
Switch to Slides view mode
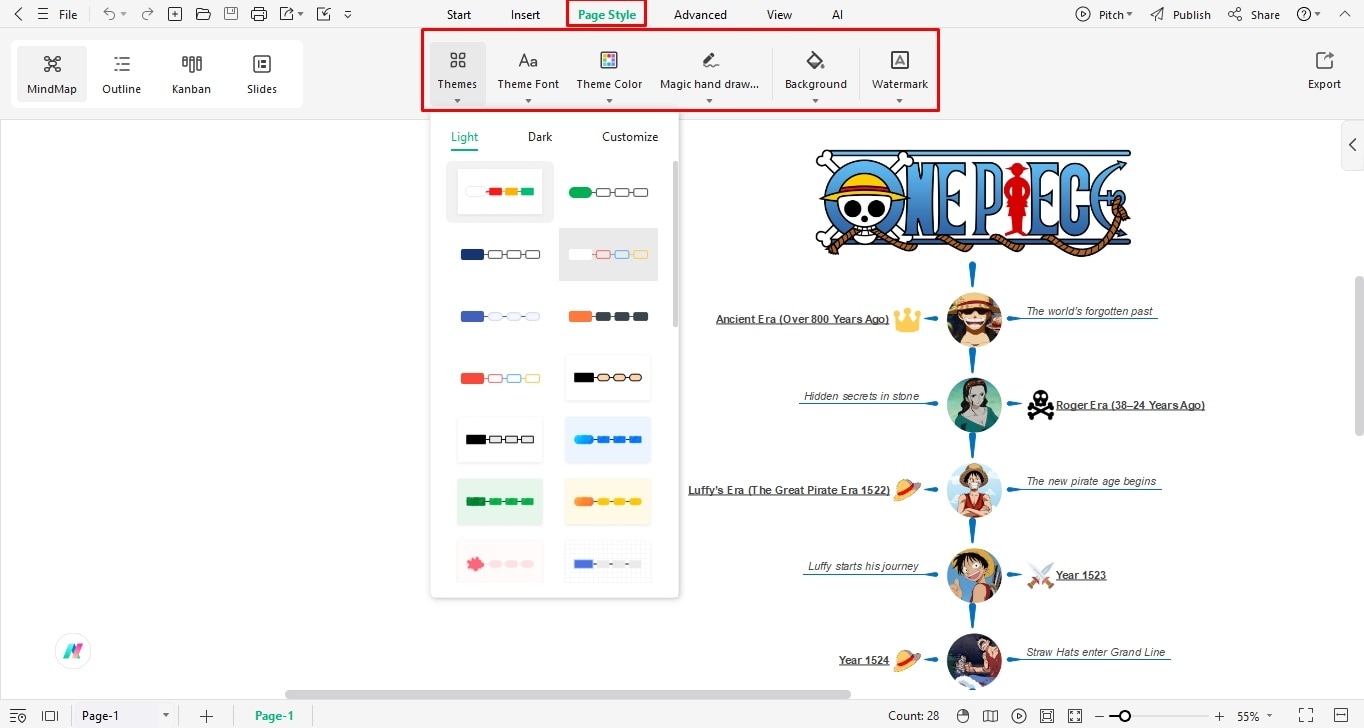click(x=262, y=74)
